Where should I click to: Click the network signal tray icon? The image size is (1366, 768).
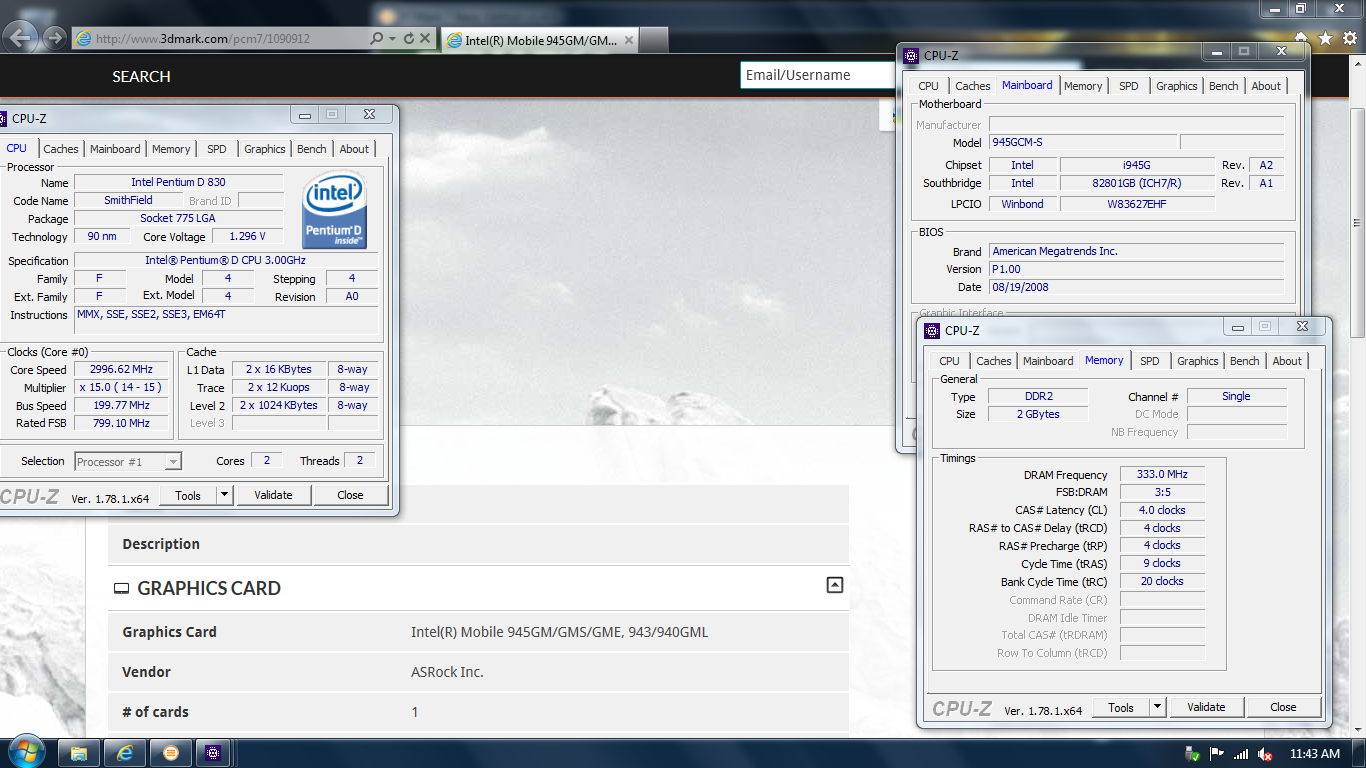[1241, 754]
